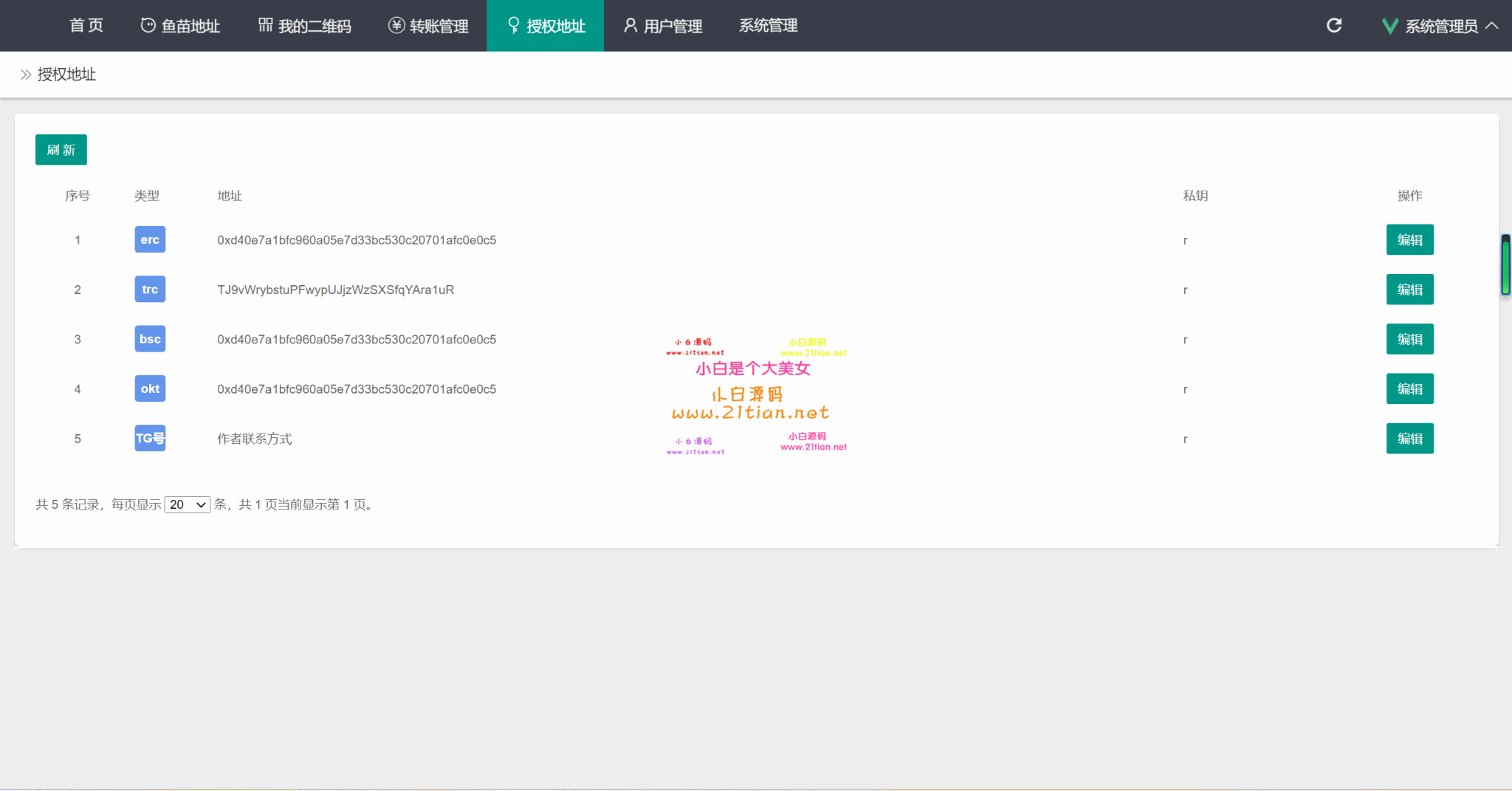The width and height of the screenshot is (1512, 791).
Task: Click the private key value in erc row
Action: 1185,241
